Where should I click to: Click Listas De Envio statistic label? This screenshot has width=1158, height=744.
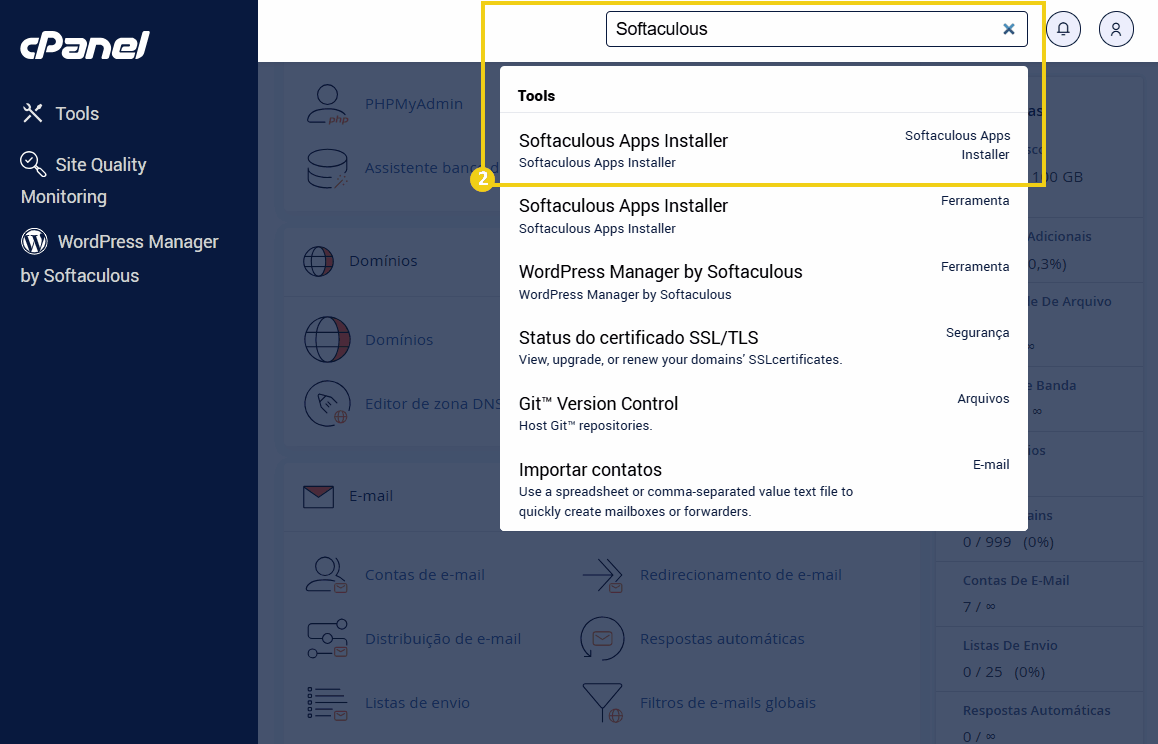[x=1010, y=646]
